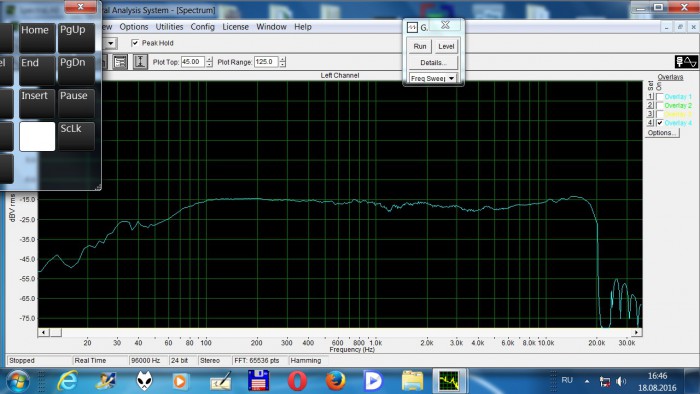Toggle the Peak Hold checkbox

tap(135, 43)
